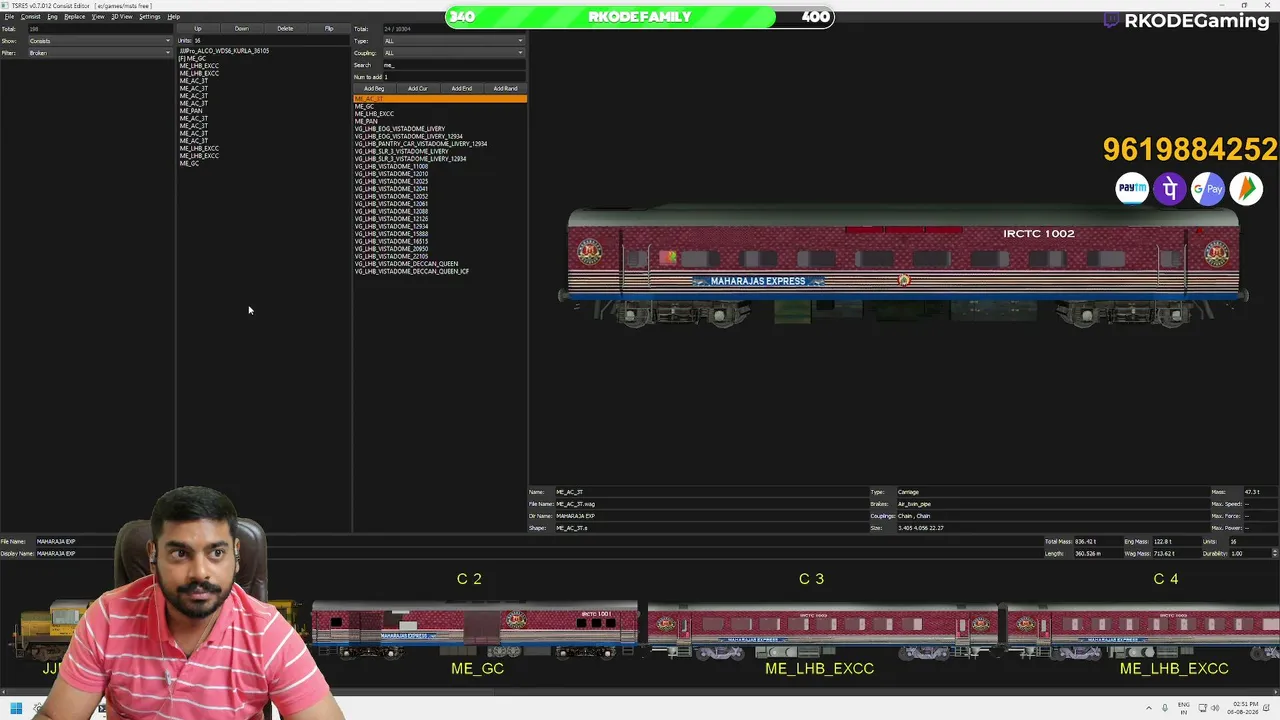1280x720 pixels.
Task: Select VG_LHB_EOG_VISTADOME_LIVERY in stock list
Action: (400, 129)
